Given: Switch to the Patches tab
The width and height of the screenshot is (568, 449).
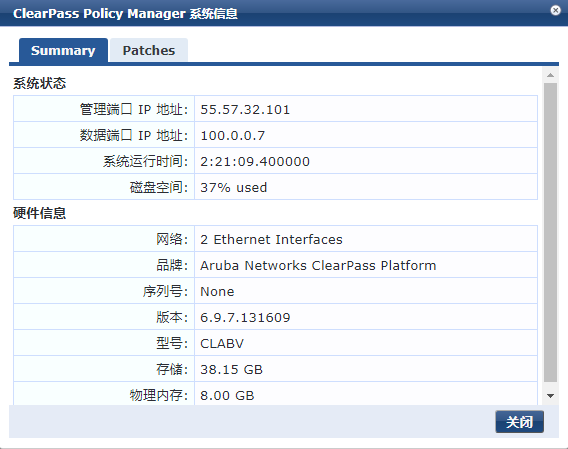Looking at the screenshot, I should pos(149,50).
